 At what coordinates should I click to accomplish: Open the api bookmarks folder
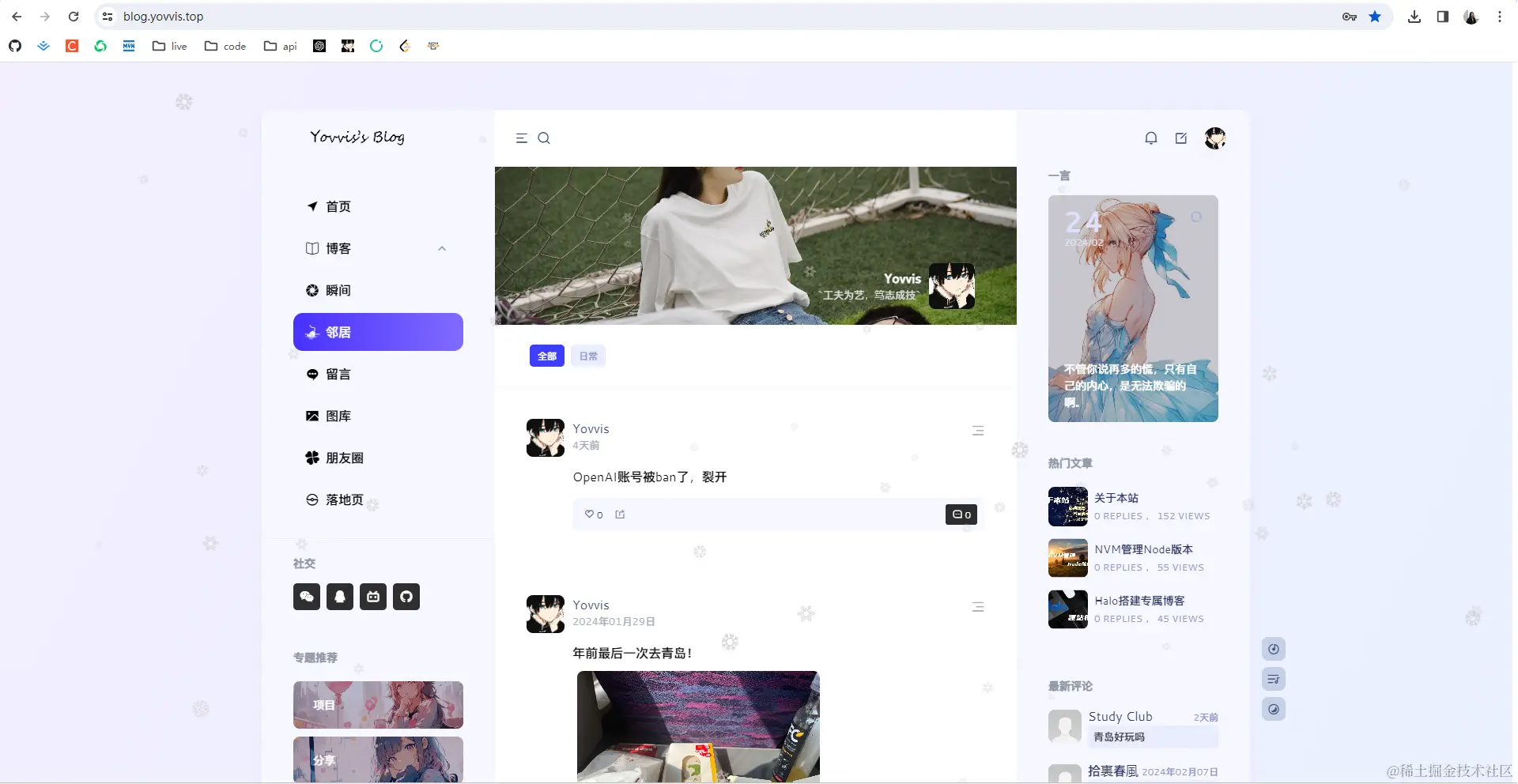(281, 46)
